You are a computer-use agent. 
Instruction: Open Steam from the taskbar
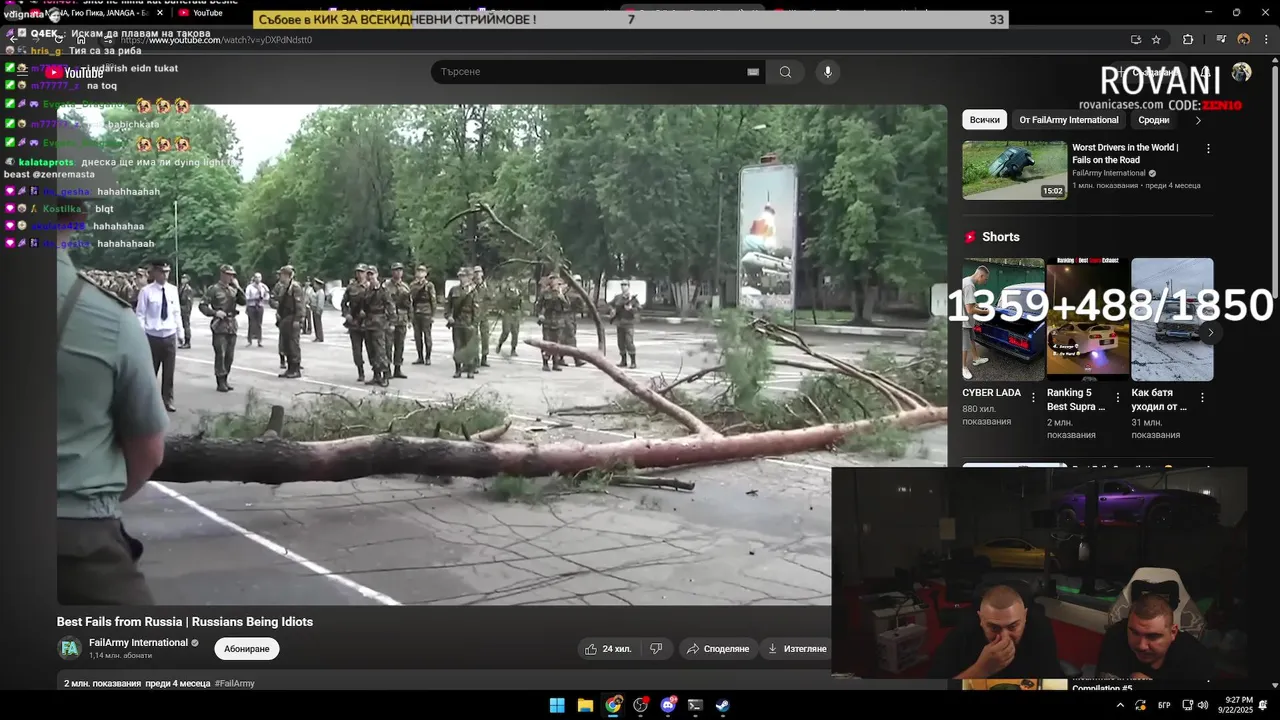722,705
